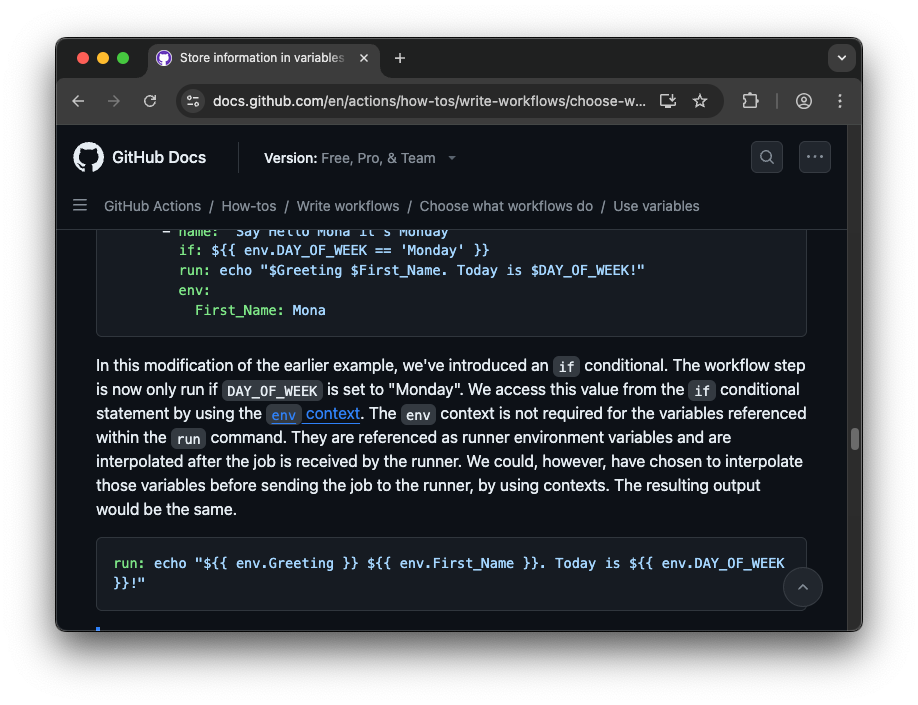Reload the current docs page
Viewport: 918px width, 705px height.
[x=151, y=101]
